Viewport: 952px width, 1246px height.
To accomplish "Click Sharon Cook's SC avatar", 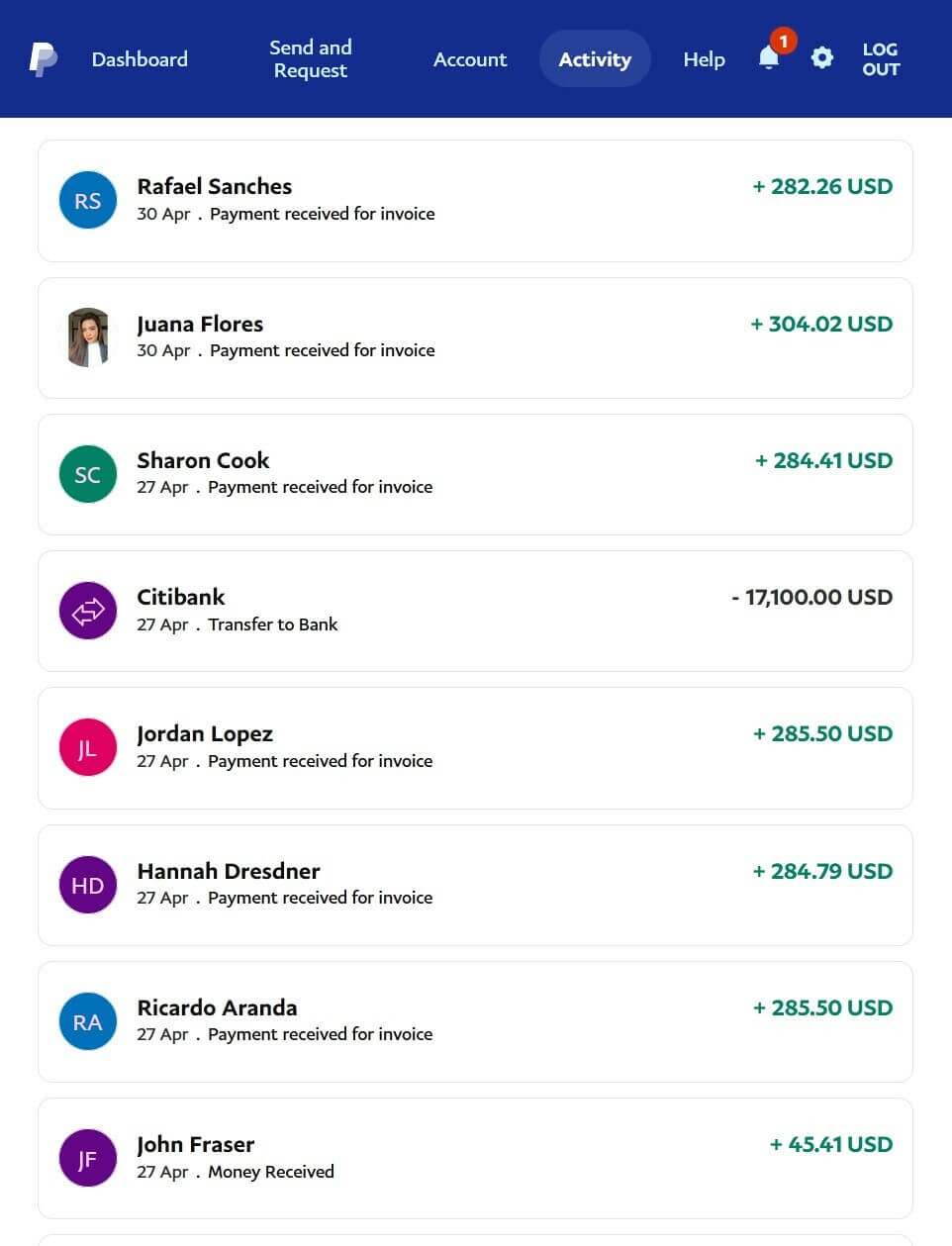I will tap(88, 474).
